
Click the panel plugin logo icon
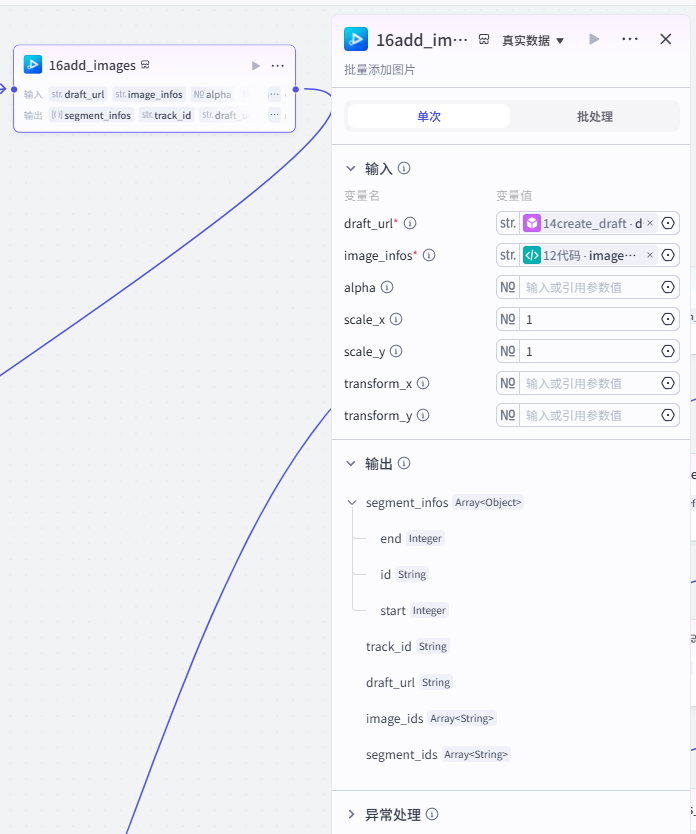pos(356,39)
